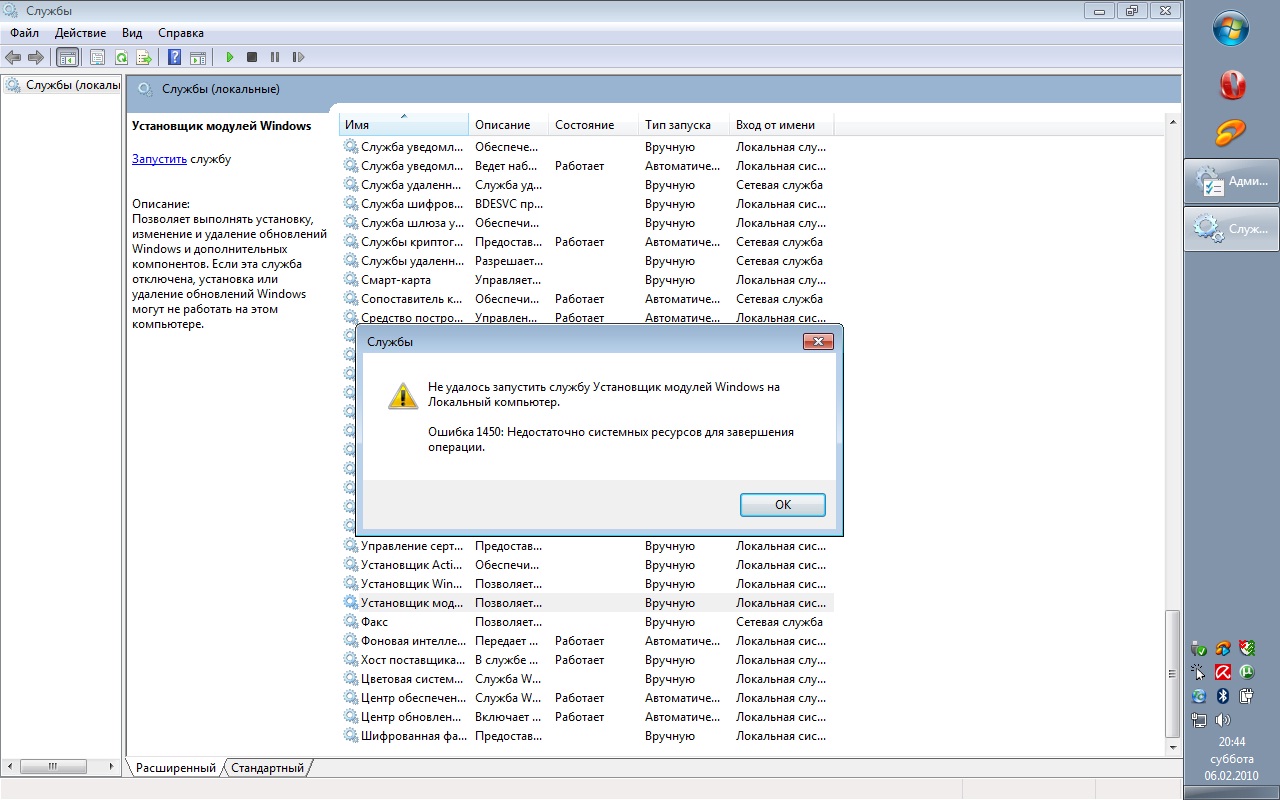
Task: Click the cursor-with-sparkle tray icon
Action: [x=1199, y=672]
